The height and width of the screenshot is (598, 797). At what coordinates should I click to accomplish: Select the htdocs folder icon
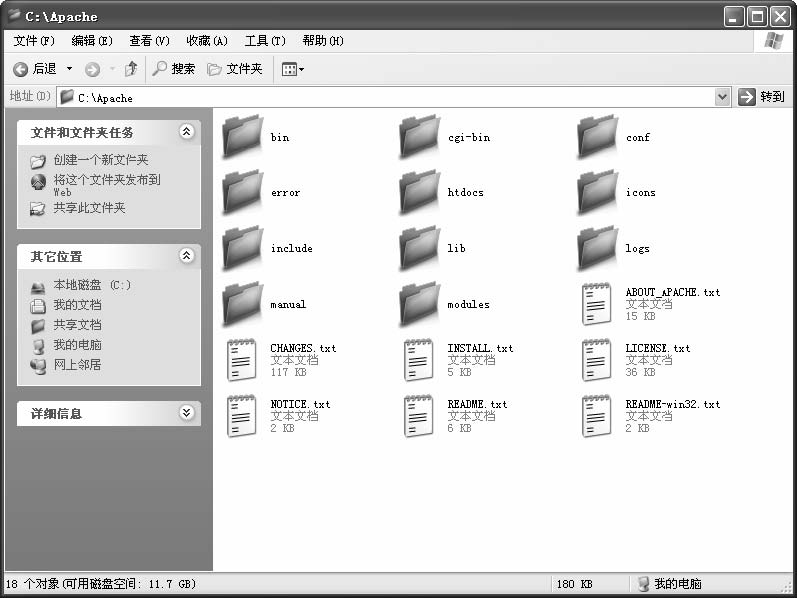coord(420,192)
